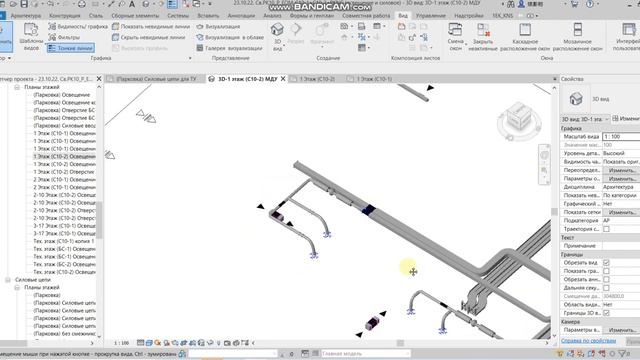Toggle the 'Показать гра...' checkbox
640x360 pixels.
(x=606, y=271)
